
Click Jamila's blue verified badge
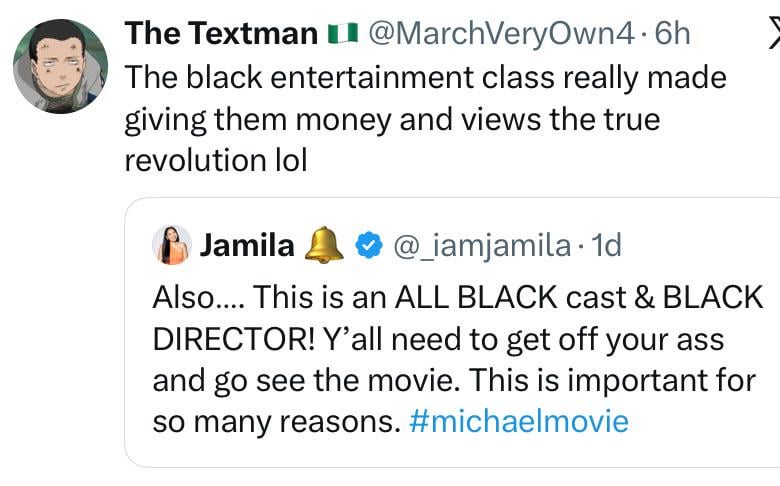(368, 246)
